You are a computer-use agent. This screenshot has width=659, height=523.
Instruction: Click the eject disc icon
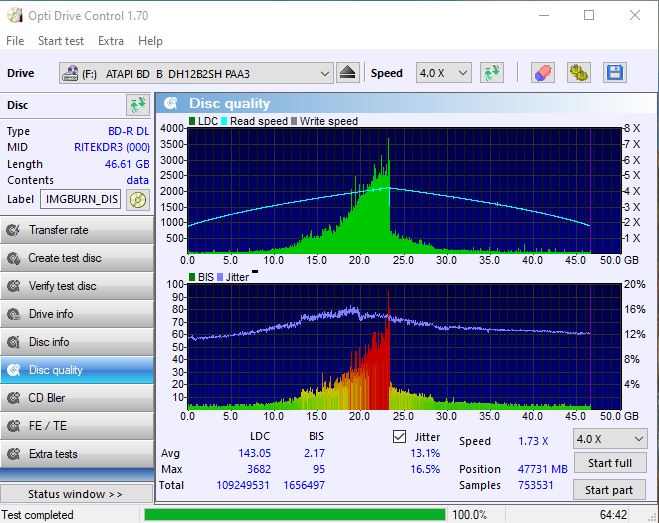tap(348, 73)
